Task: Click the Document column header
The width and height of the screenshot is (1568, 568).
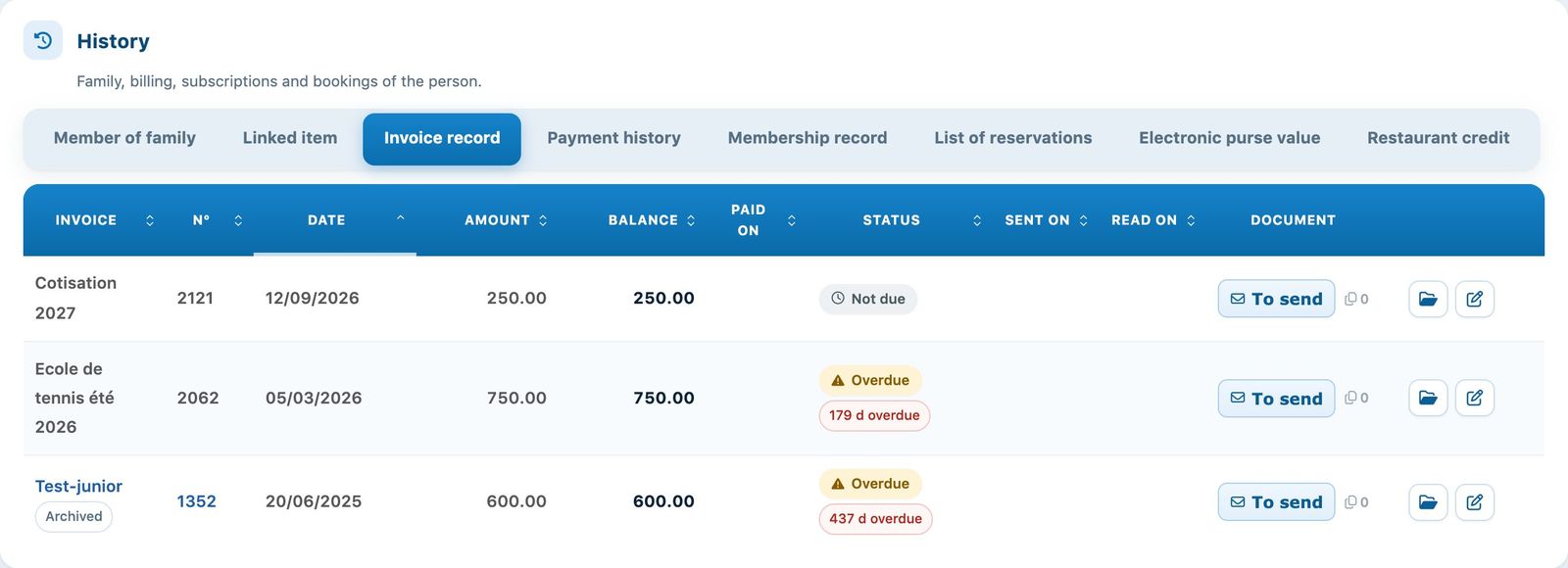Action: [x=1293, y=220]
